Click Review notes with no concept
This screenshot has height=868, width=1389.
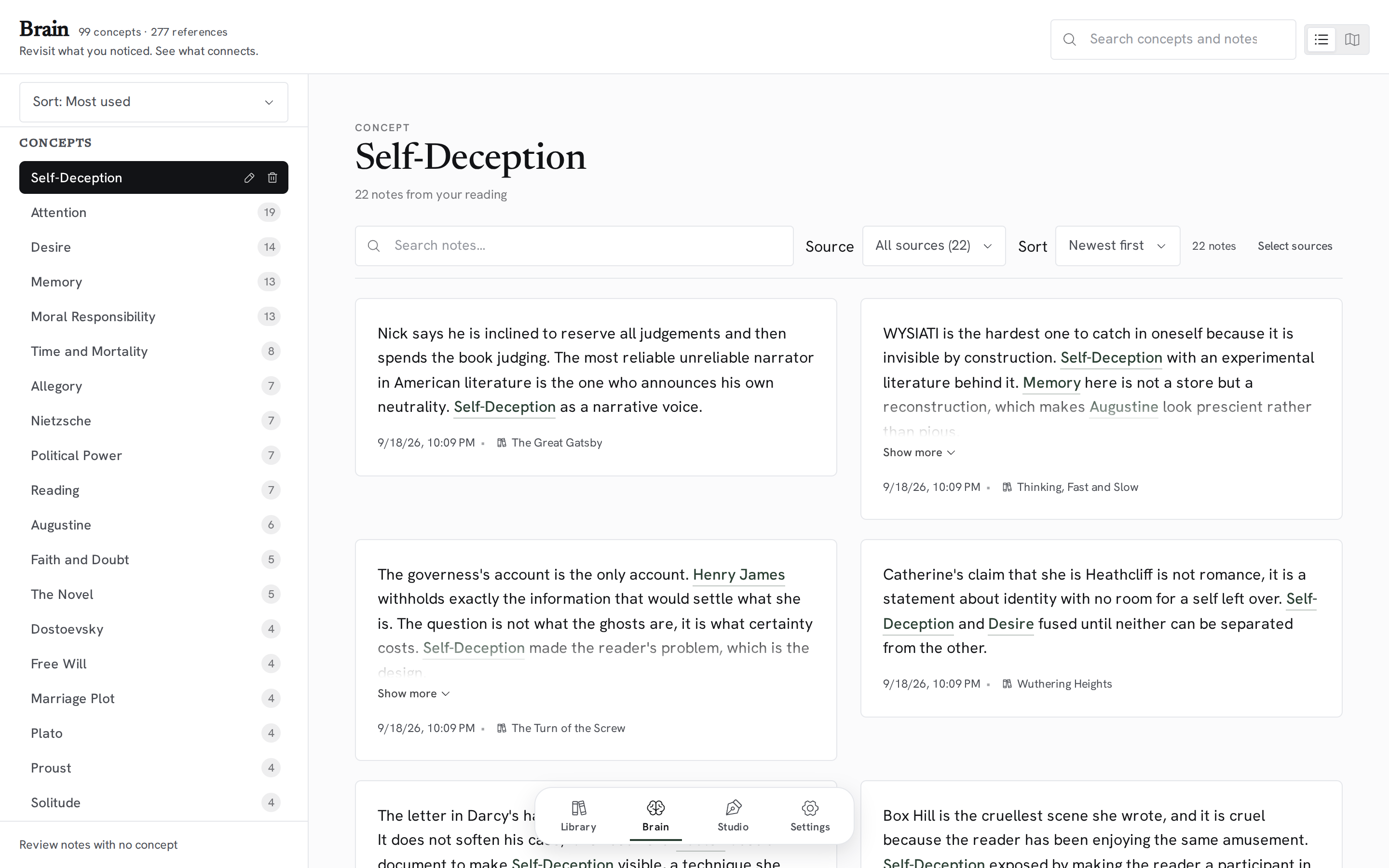point(98,844)
